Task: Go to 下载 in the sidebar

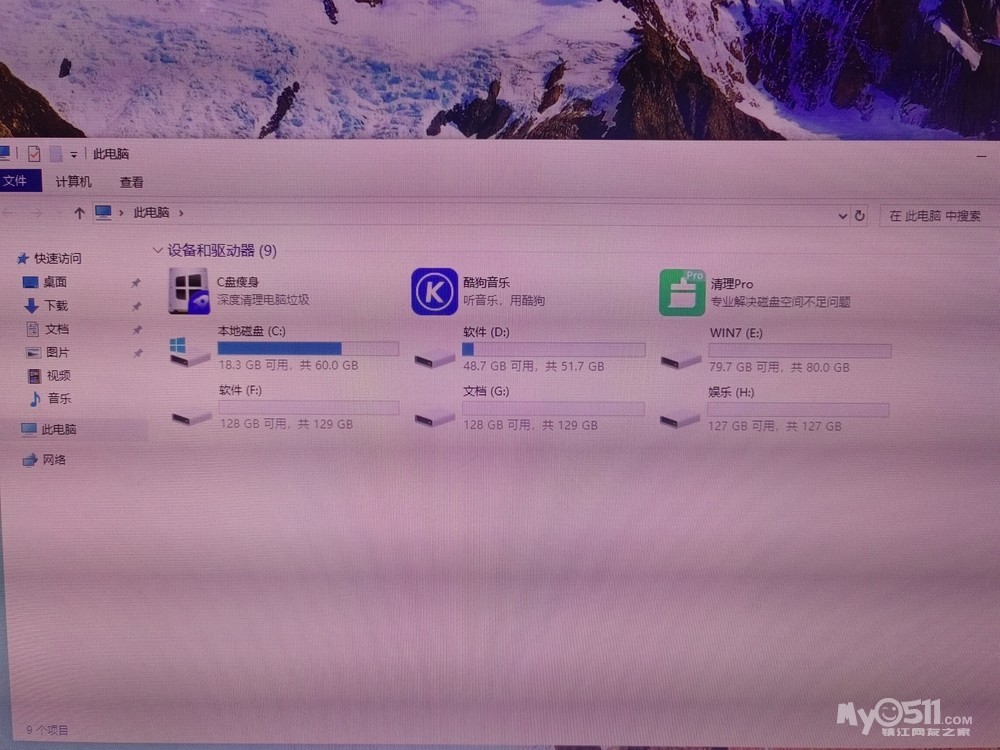Action: (56, 305)
